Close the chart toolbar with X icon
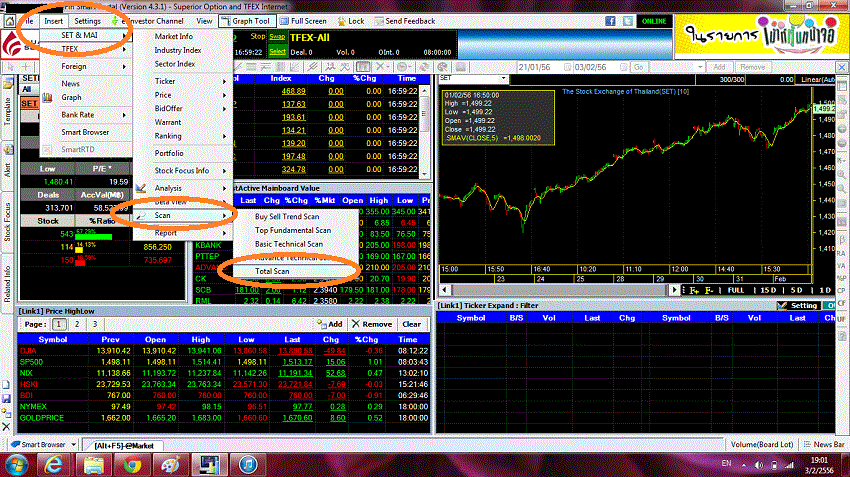Image resolution: width=850 pixels, height=477 pixels. pyautogui.click(x=841, y=67)
